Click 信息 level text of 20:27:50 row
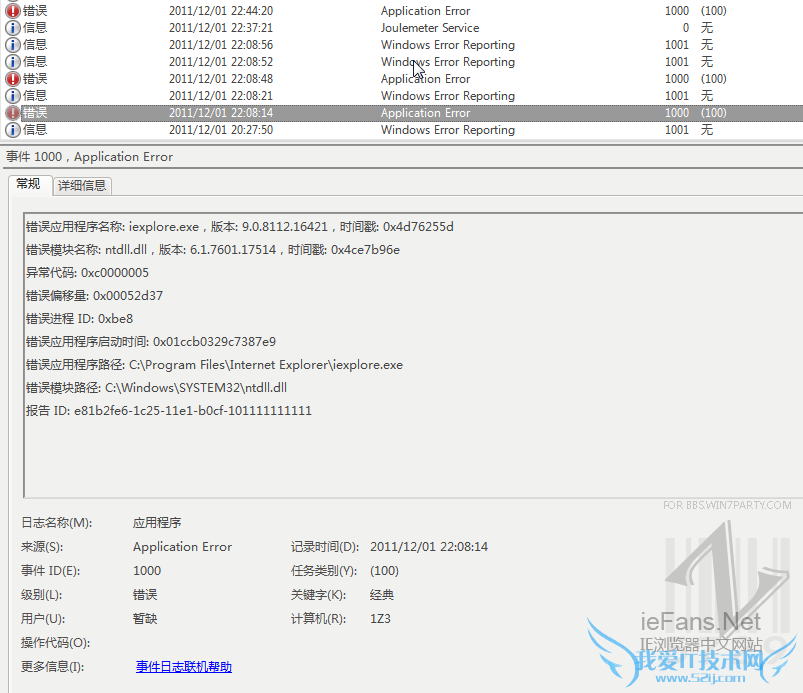The height and width of the screenshot is (693, 803). point(35,130)
